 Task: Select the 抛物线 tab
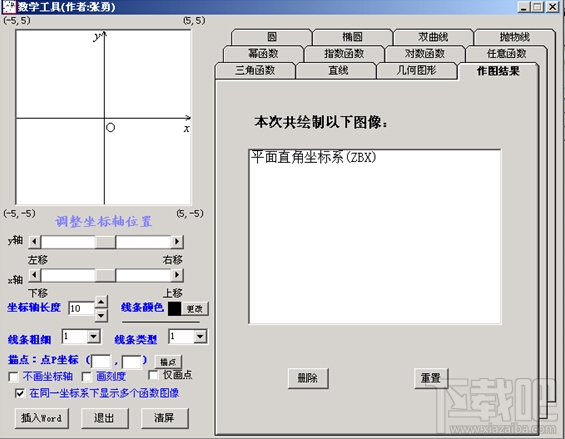pos(515,37)
